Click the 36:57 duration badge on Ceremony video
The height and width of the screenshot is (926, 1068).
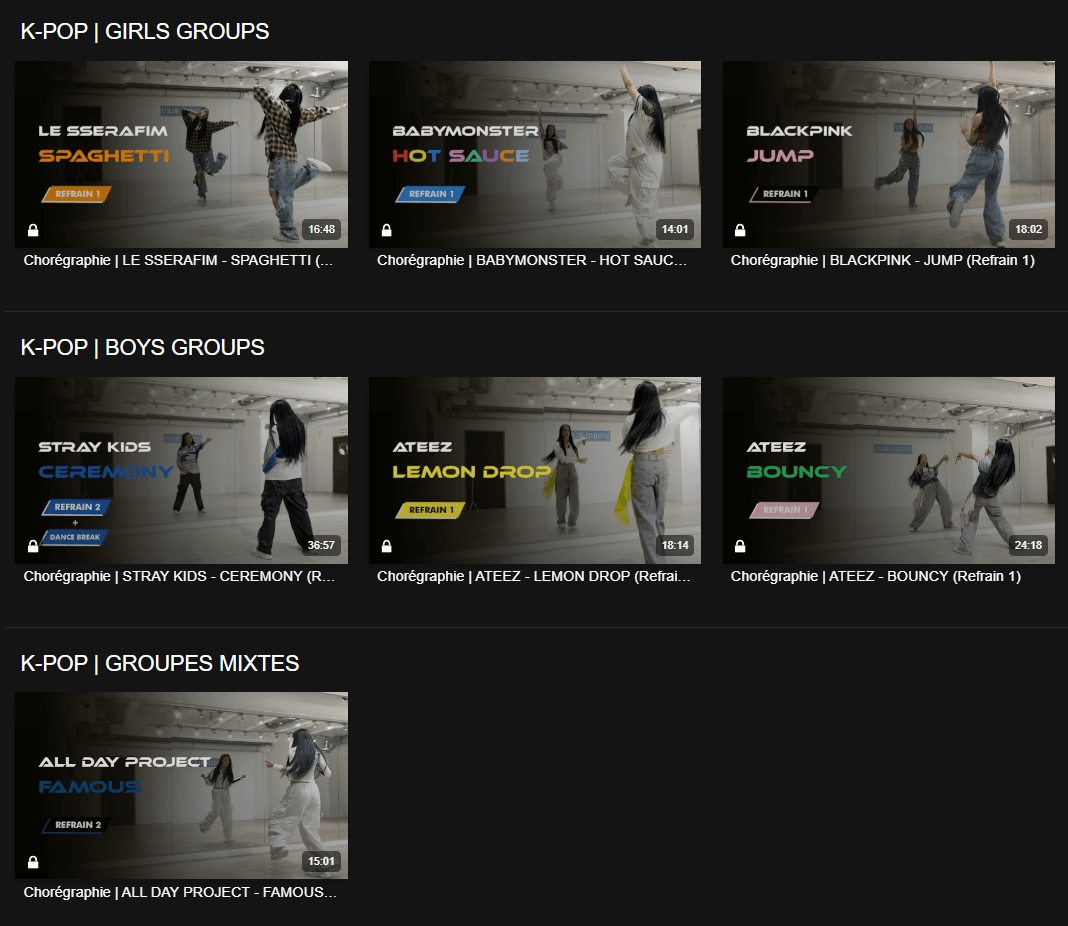click(x=321, y=546)
